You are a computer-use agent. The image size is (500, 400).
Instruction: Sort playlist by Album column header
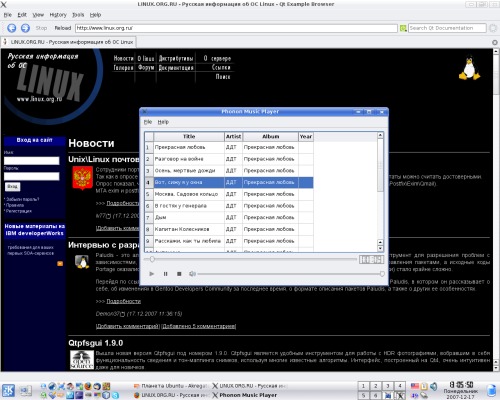click(x=270, y=137)
